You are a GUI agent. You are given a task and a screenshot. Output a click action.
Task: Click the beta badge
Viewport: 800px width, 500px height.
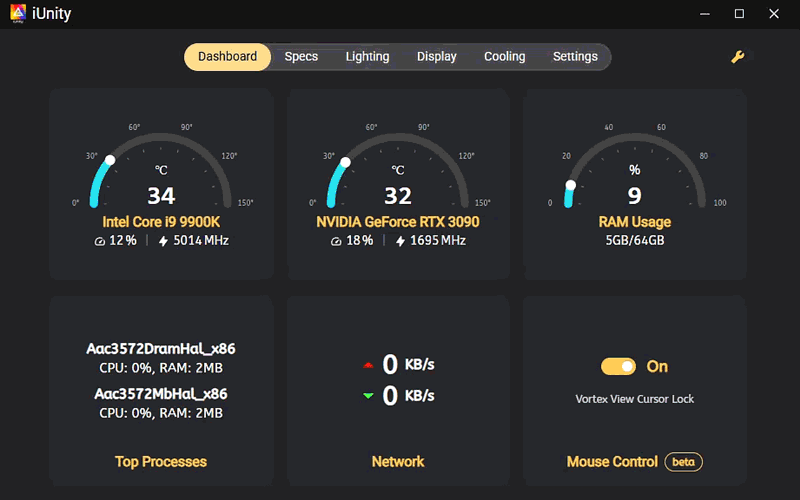pyautogui.click(x=686, y=462)
